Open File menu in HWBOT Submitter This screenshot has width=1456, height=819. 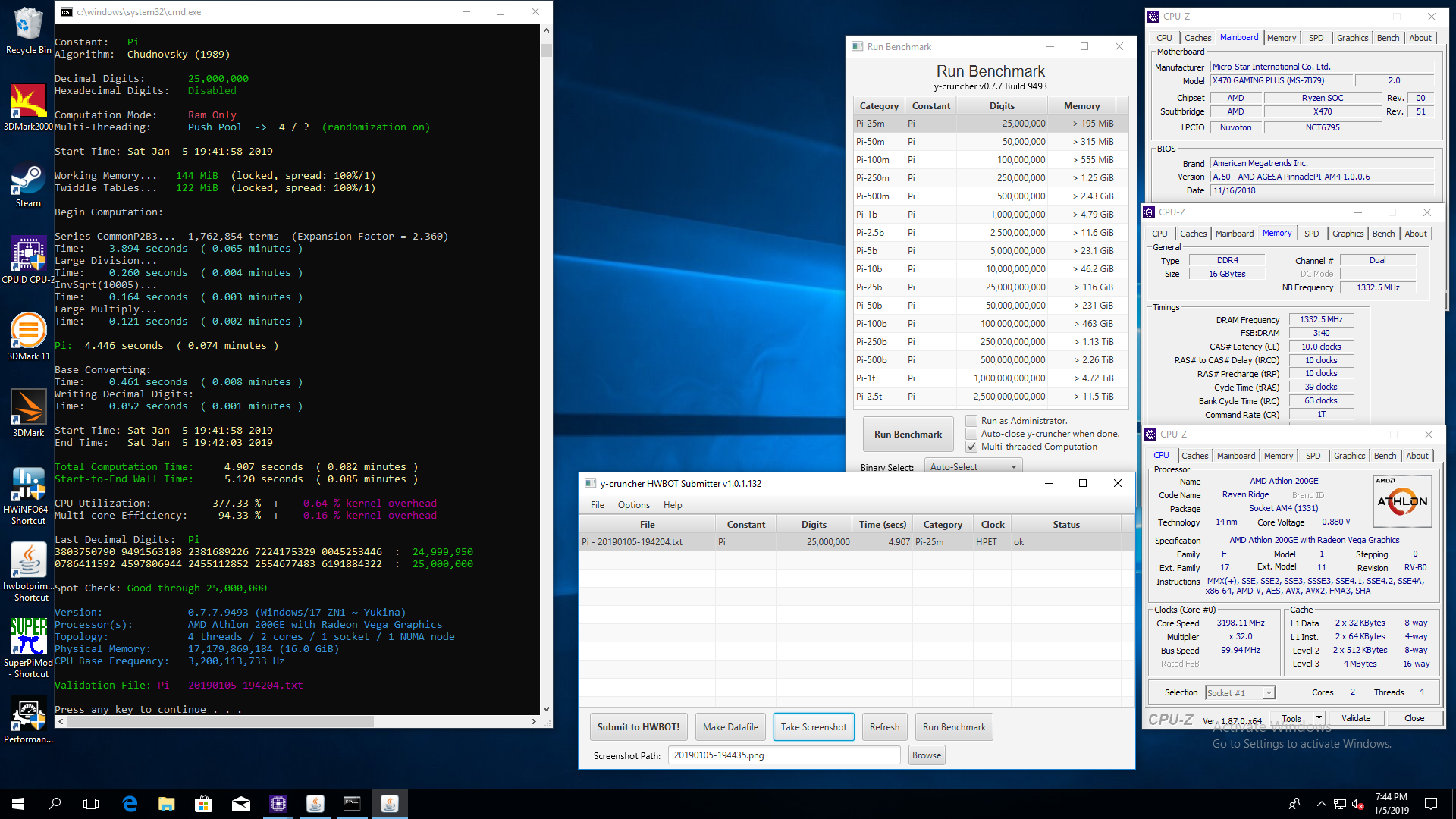[x=598, y=505]
